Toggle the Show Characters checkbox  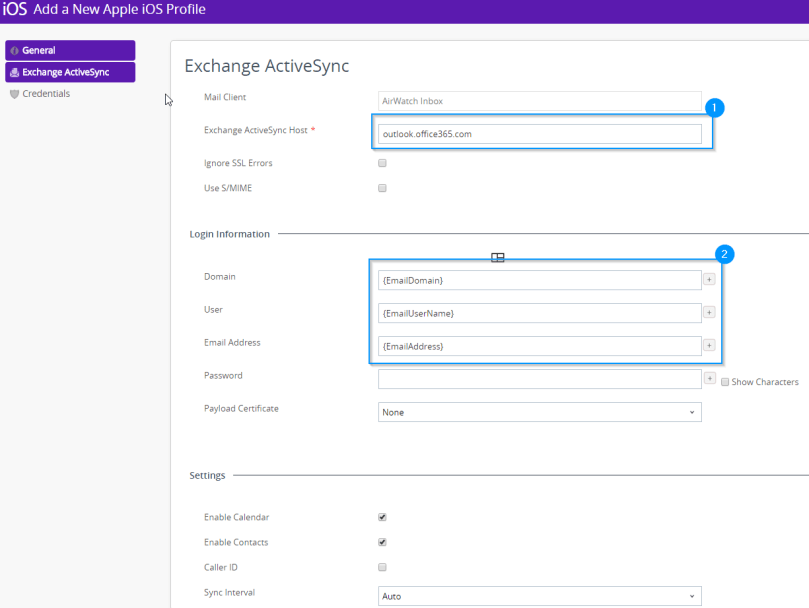[725, 382]
